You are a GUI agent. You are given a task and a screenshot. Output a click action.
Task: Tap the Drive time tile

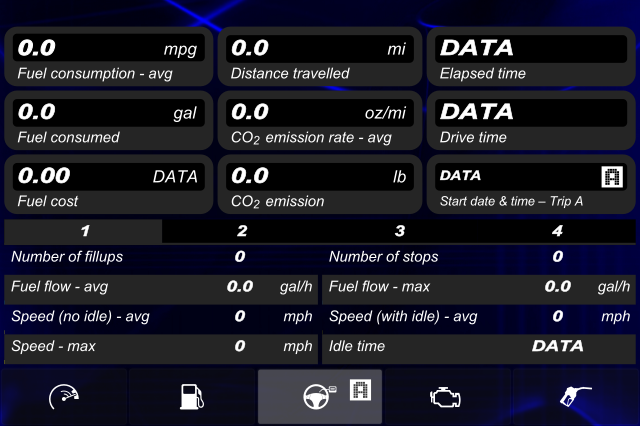click(x=531, y=120)
